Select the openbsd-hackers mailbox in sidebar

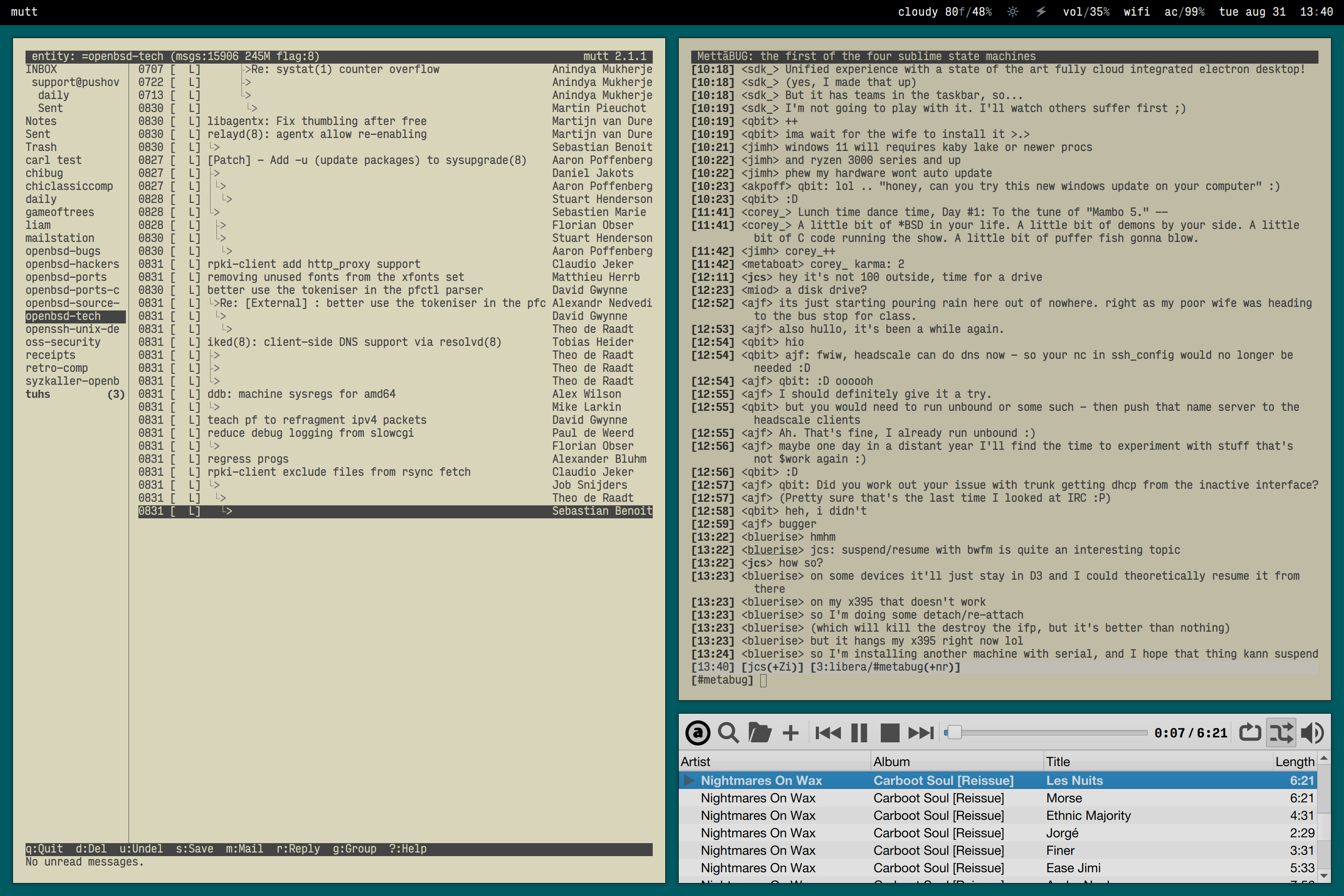coord(73,264)
